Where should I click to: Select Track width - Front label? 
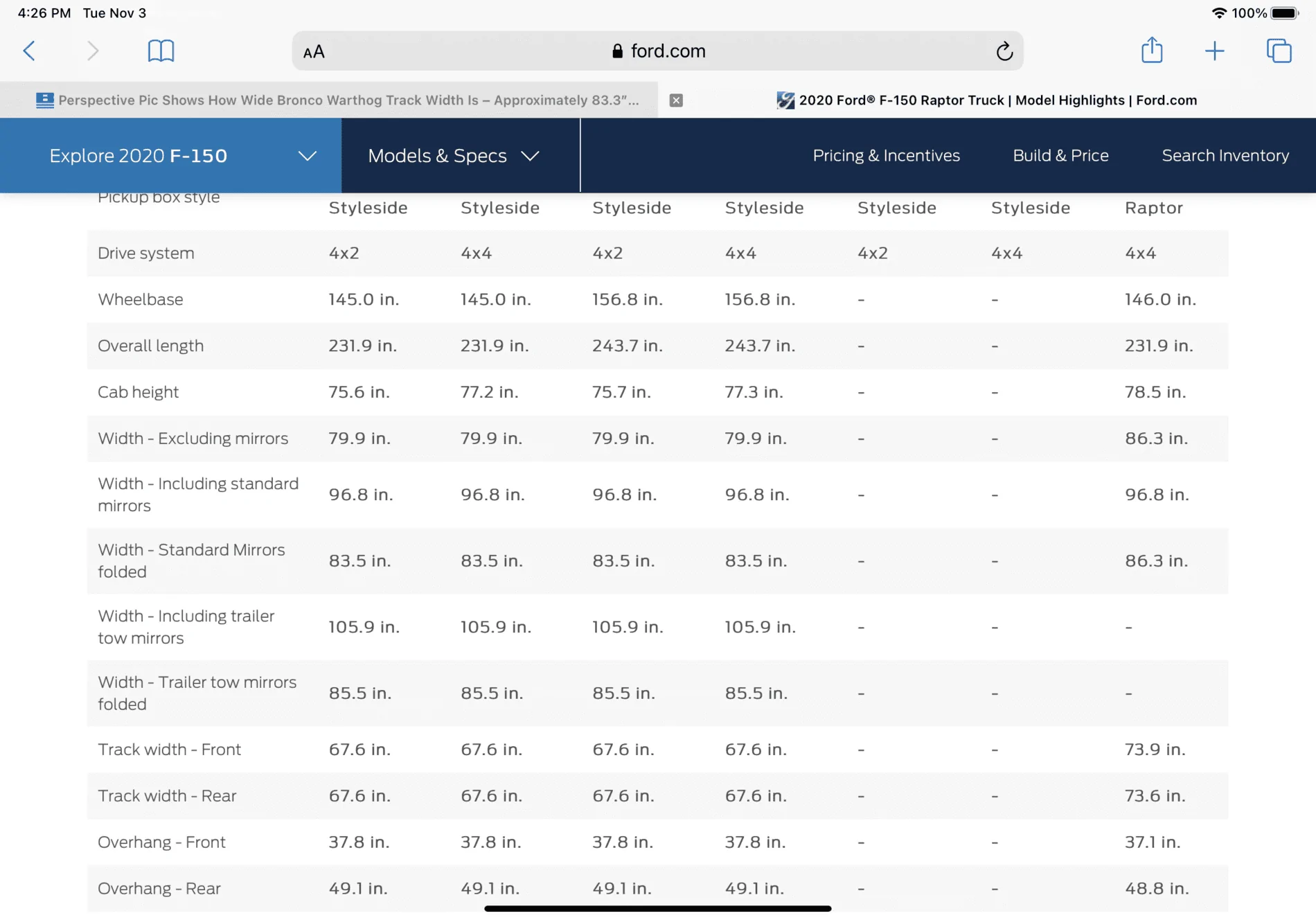(169, 750)
